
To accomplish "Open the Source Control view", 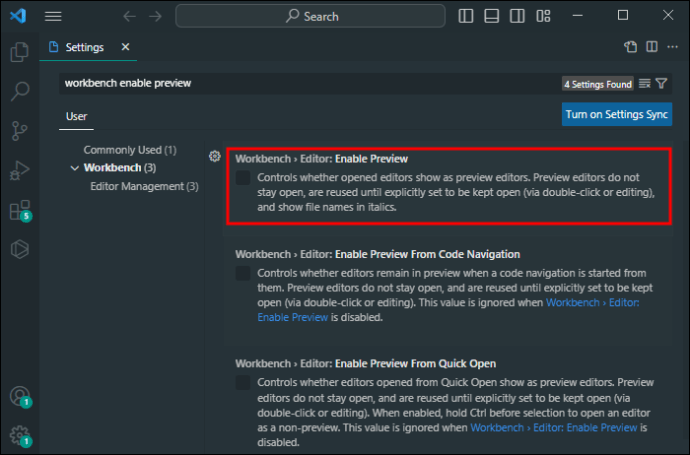I will pos(19,131).
